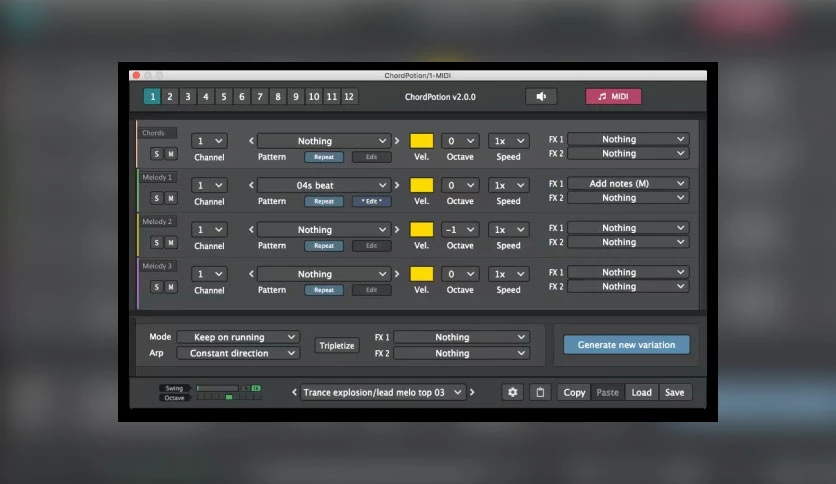Open the Chords Channel dropdown

[209, 141]
